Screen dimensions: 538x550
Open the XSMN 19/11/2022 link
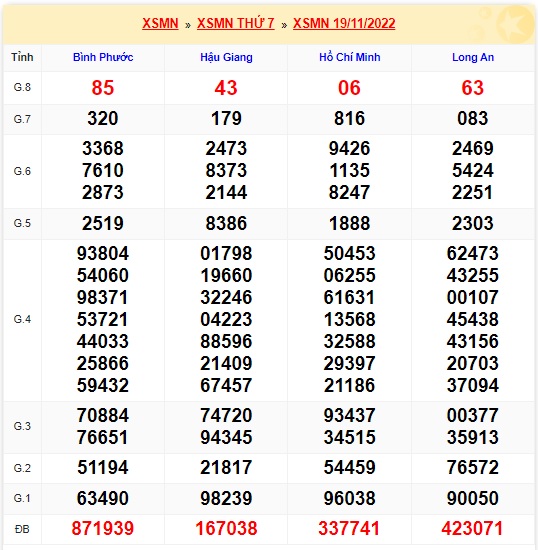pos(344,24)
